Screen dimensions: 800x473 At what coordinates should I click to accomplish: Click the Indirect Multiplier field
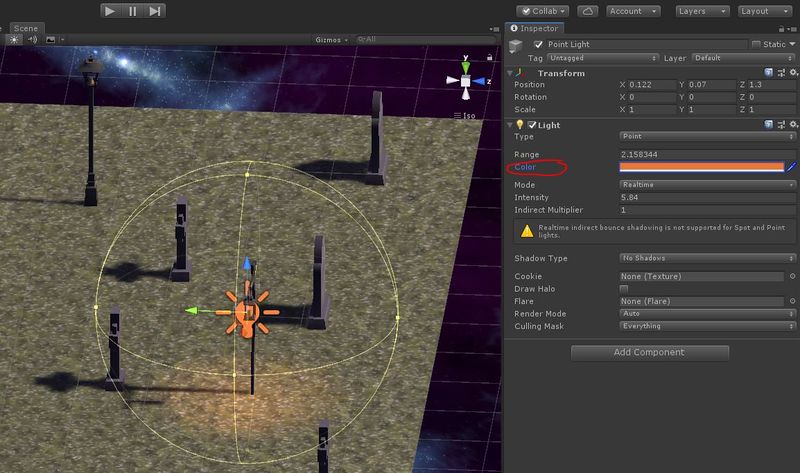707,210
